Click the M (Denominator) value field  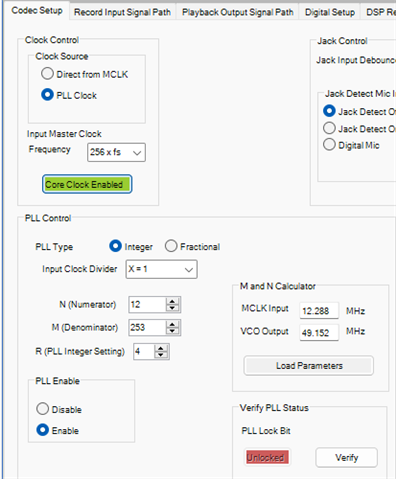(147, 327)
